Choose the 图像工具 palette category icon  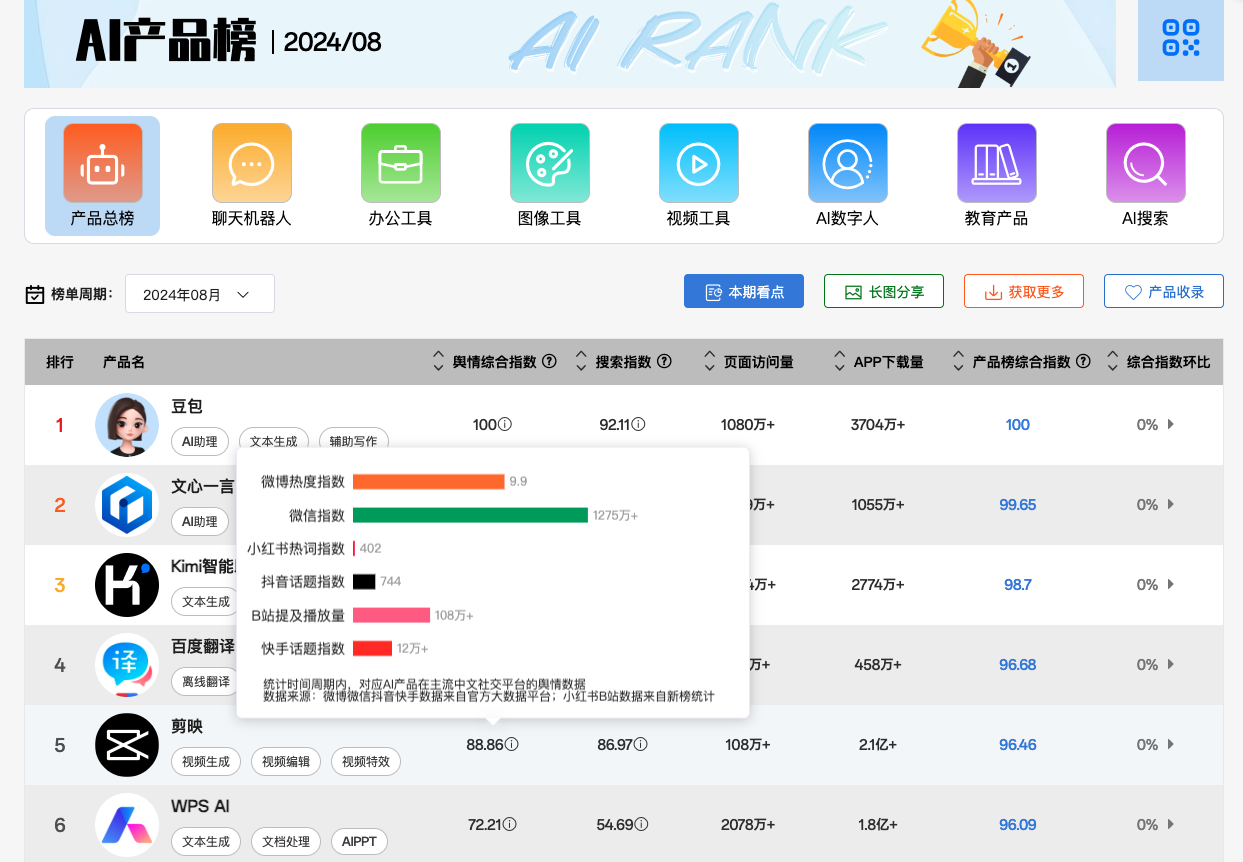coord(549,163)
